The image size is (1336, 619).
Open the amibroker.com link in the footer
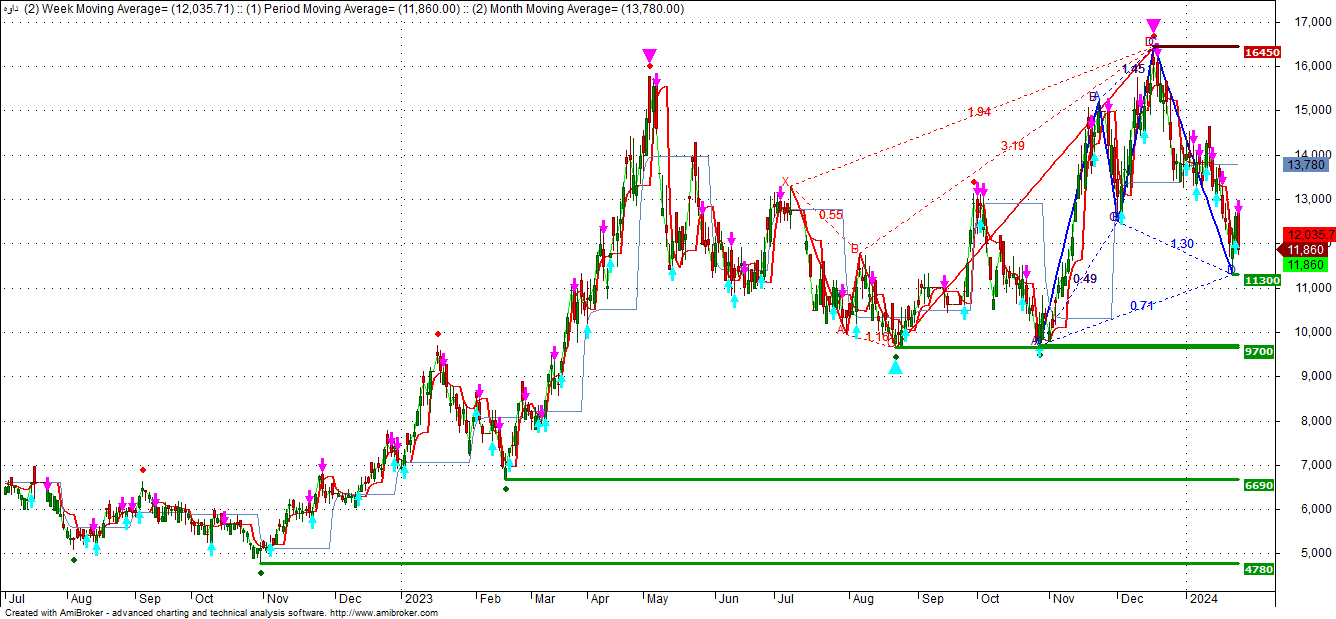click(383, 613)
